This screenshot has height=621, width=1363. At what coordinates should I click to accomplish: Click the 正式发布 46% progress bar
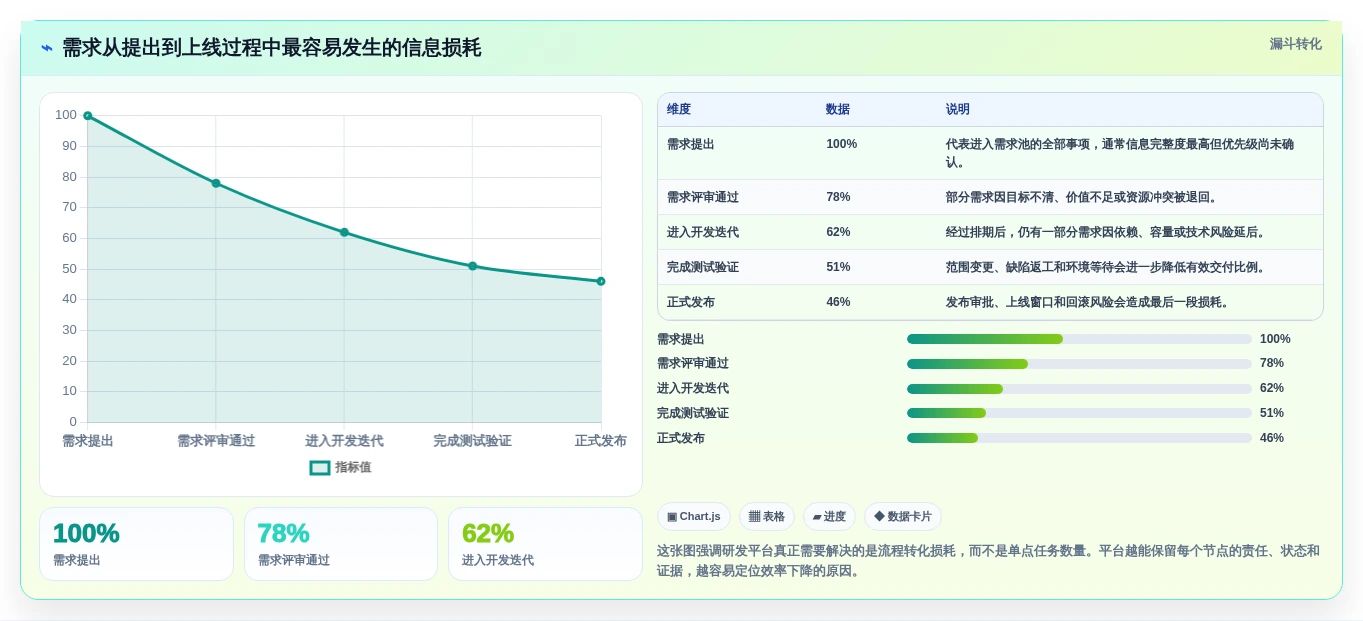point(1079,438)
